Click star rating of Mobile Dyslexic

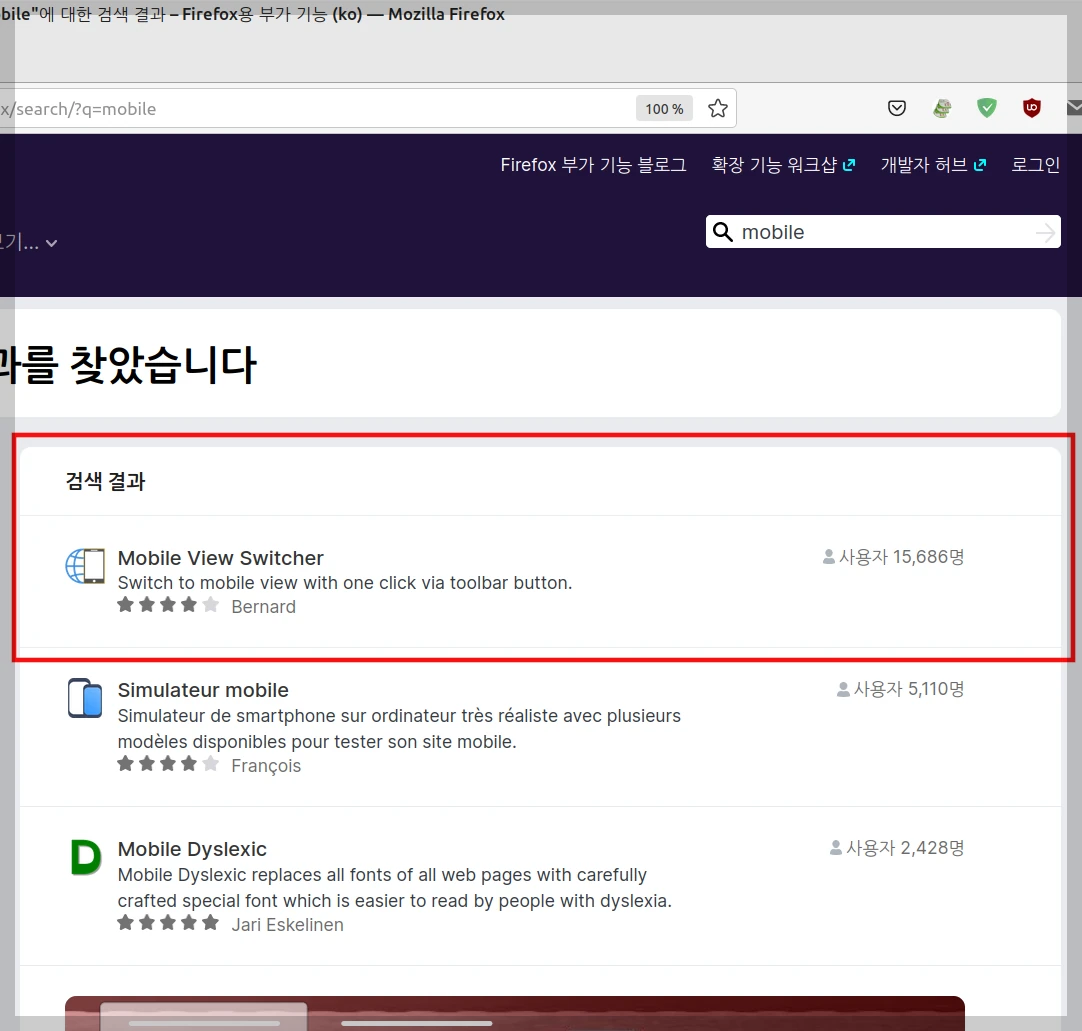click(168, 923)
